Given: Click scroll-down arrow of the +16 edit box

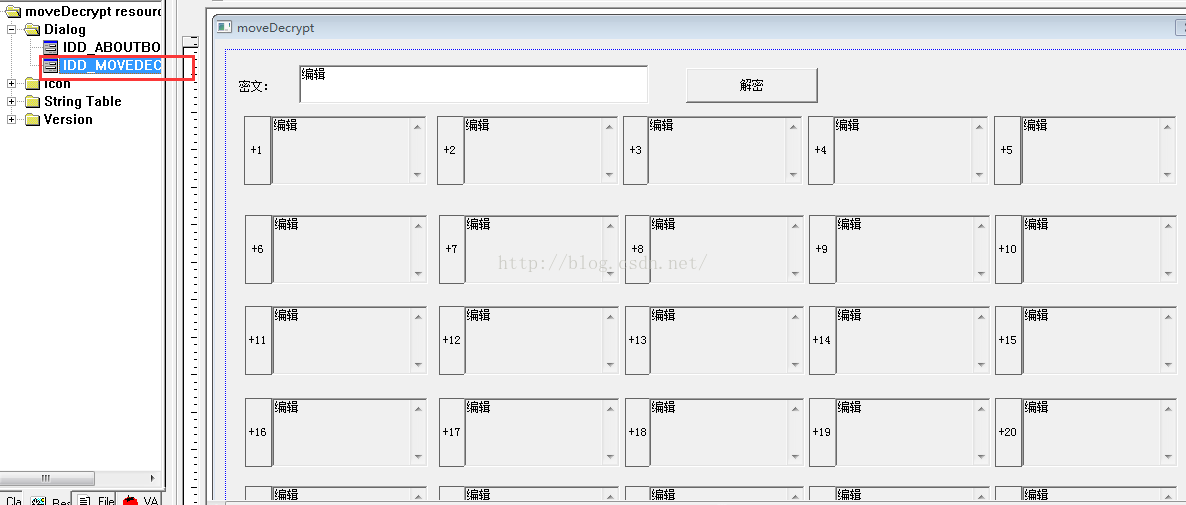Looking at the screenshot, I should 418,457.
